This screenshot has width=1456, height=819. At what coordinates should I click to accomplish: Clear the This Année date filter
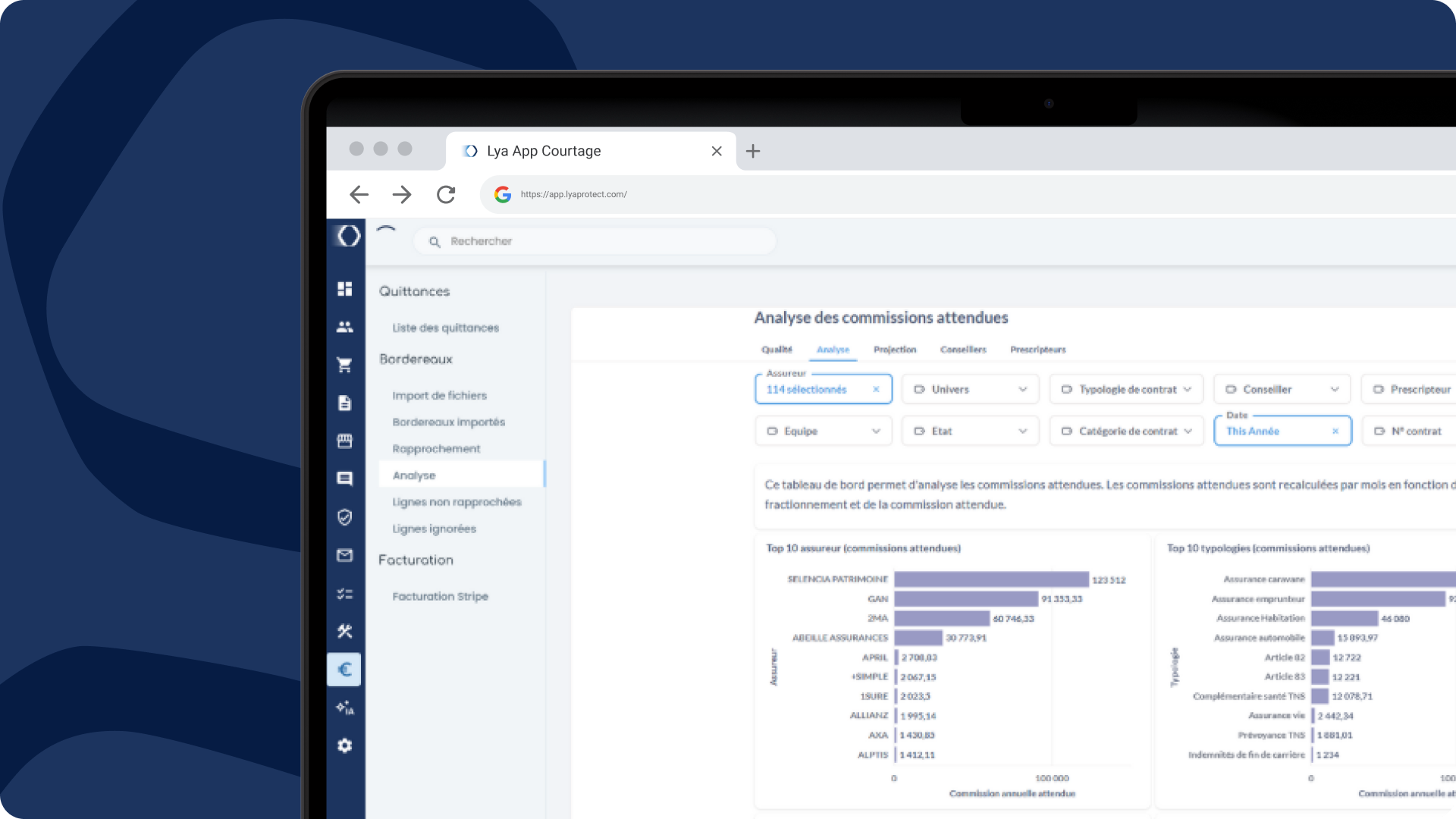coord(1335,431)
